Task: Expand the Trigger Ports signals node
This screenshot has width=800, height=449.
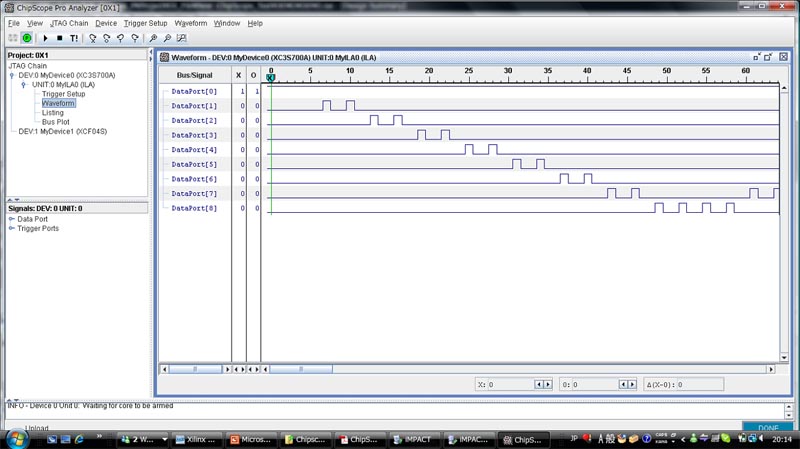Action: point(11,228)
